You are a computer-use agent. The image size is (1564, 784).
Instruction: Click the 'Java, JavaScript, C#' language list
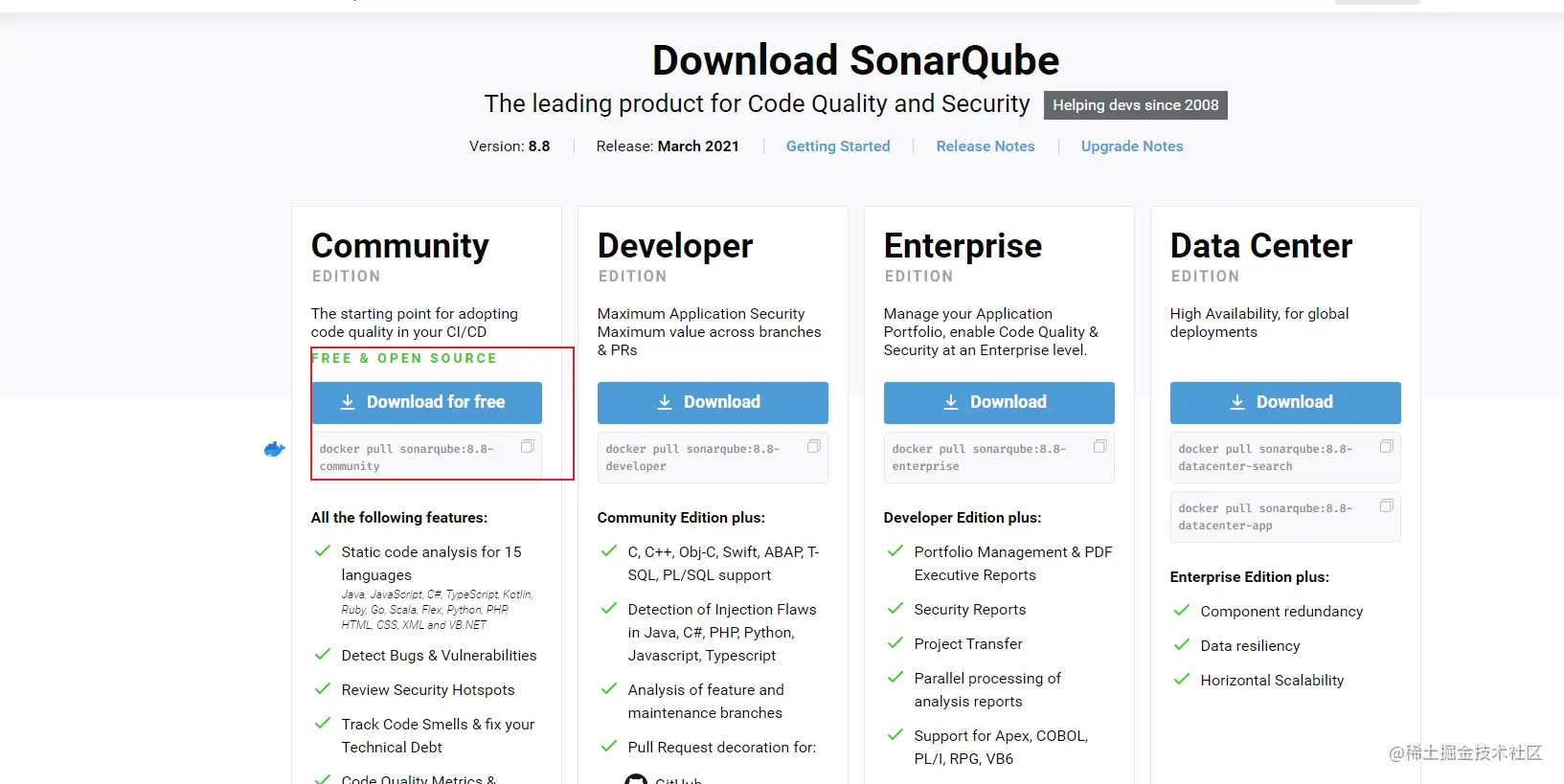click(437, 610)
